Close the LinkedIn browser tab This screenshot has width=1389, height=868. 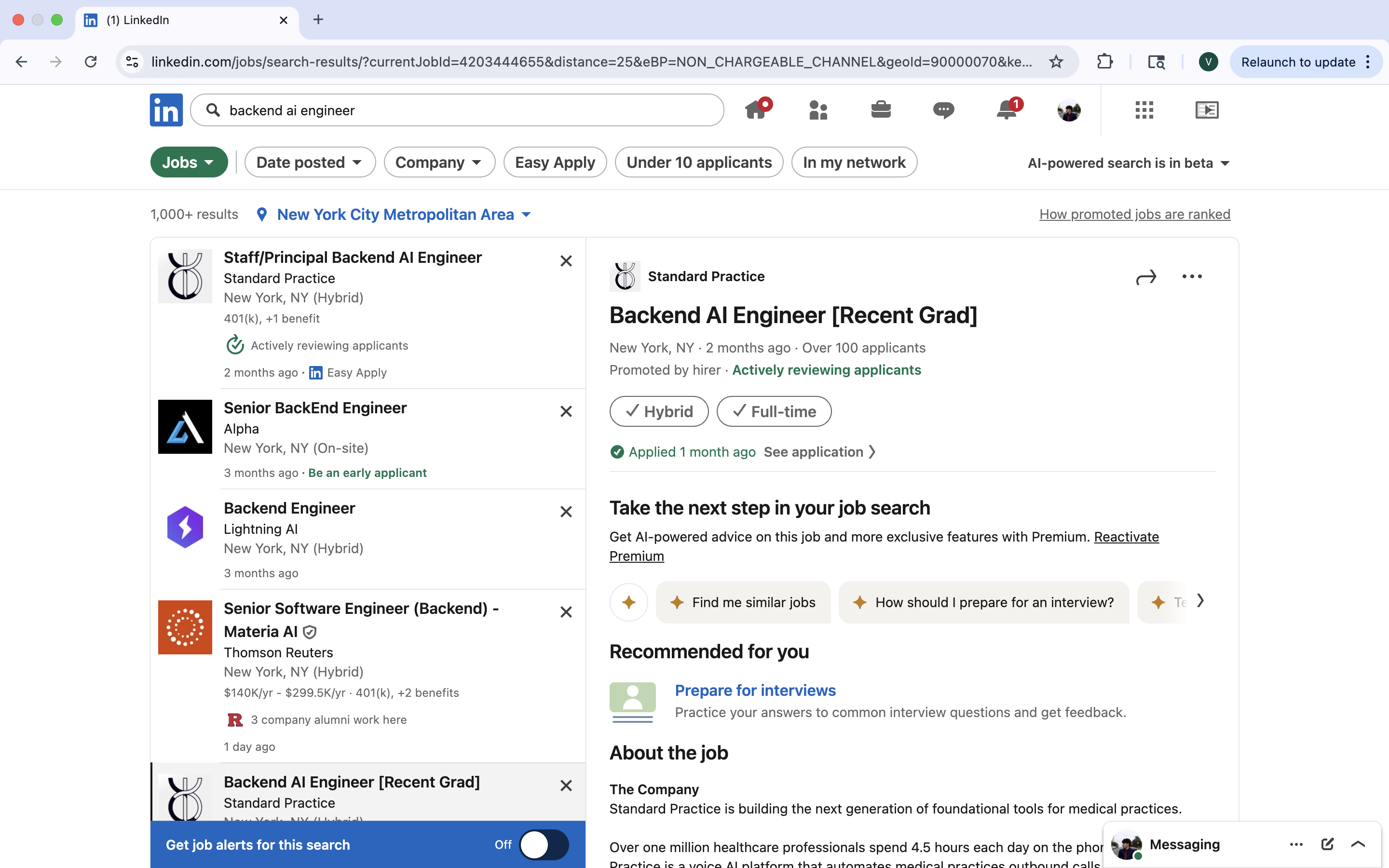284,21
